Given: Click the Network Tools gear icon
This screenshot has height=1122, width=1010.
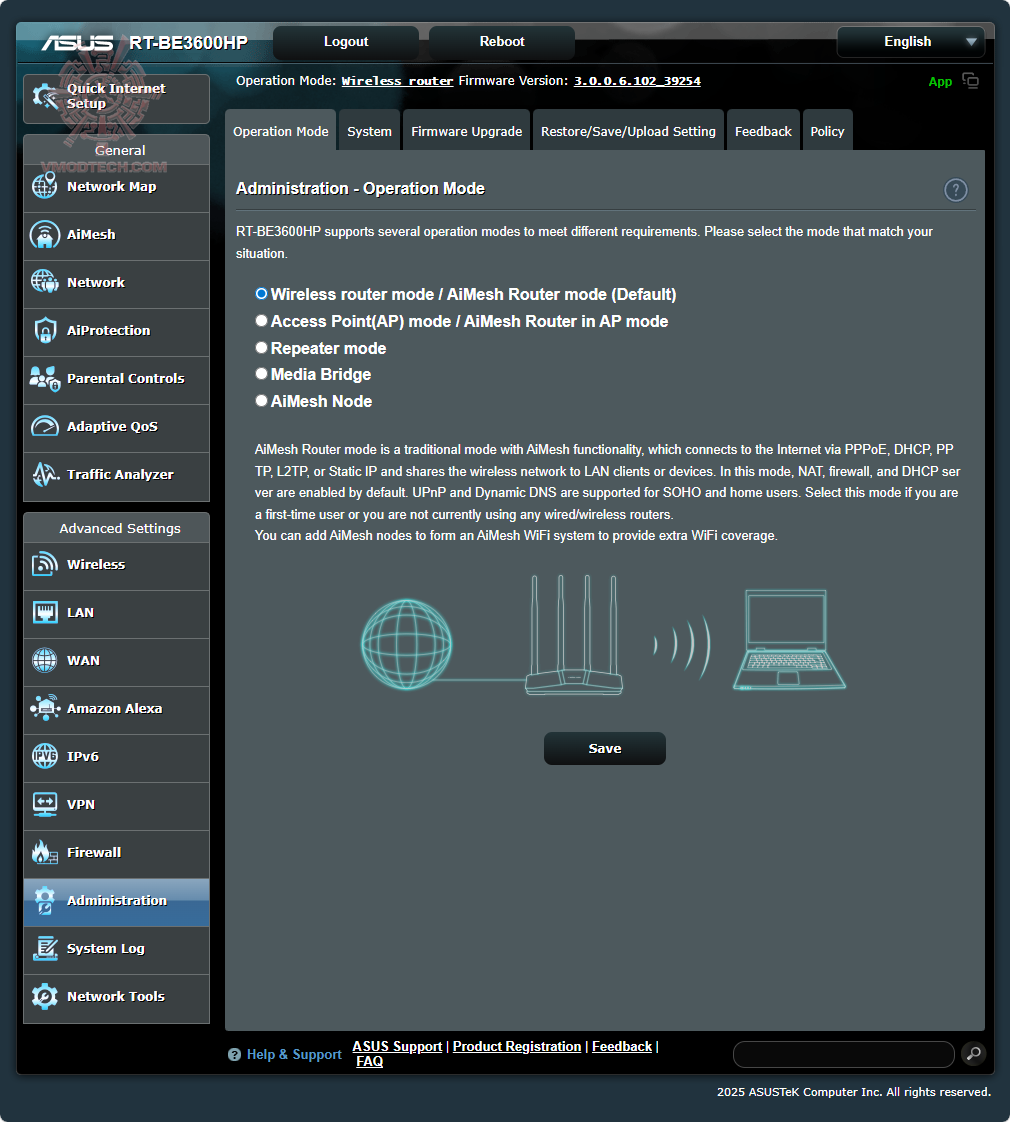Looking at the screenshot, I should pos(44,995).
